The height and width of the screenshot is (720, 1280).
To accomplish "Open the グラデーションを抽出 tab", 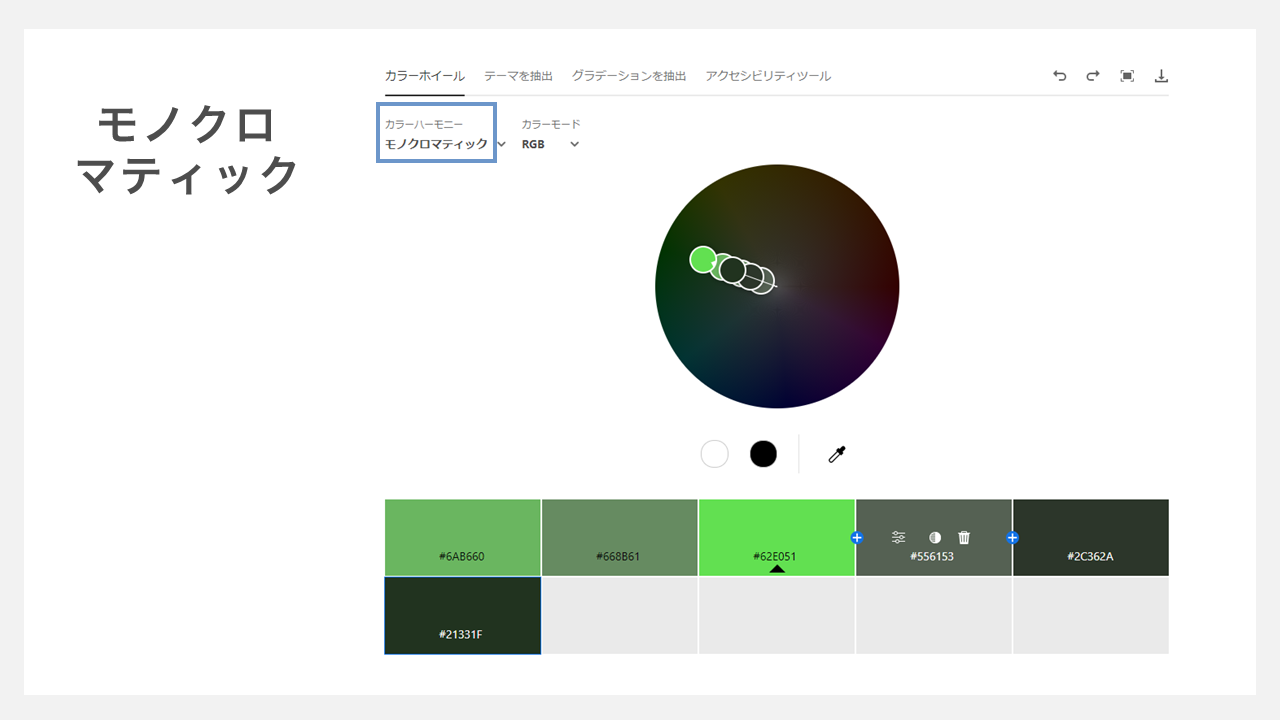I will (629, 76).
